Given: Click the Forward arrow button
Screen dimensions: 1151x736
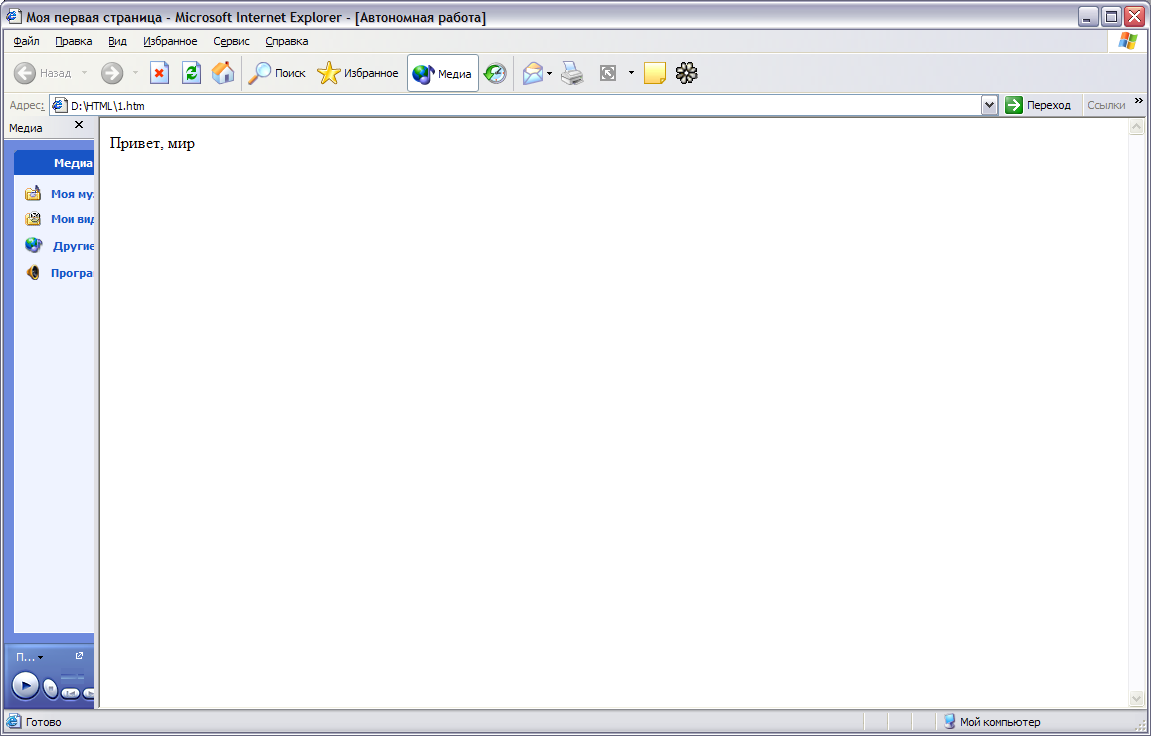Looking at the screenshot, I should pyautogui.click(x=112, y=73).
